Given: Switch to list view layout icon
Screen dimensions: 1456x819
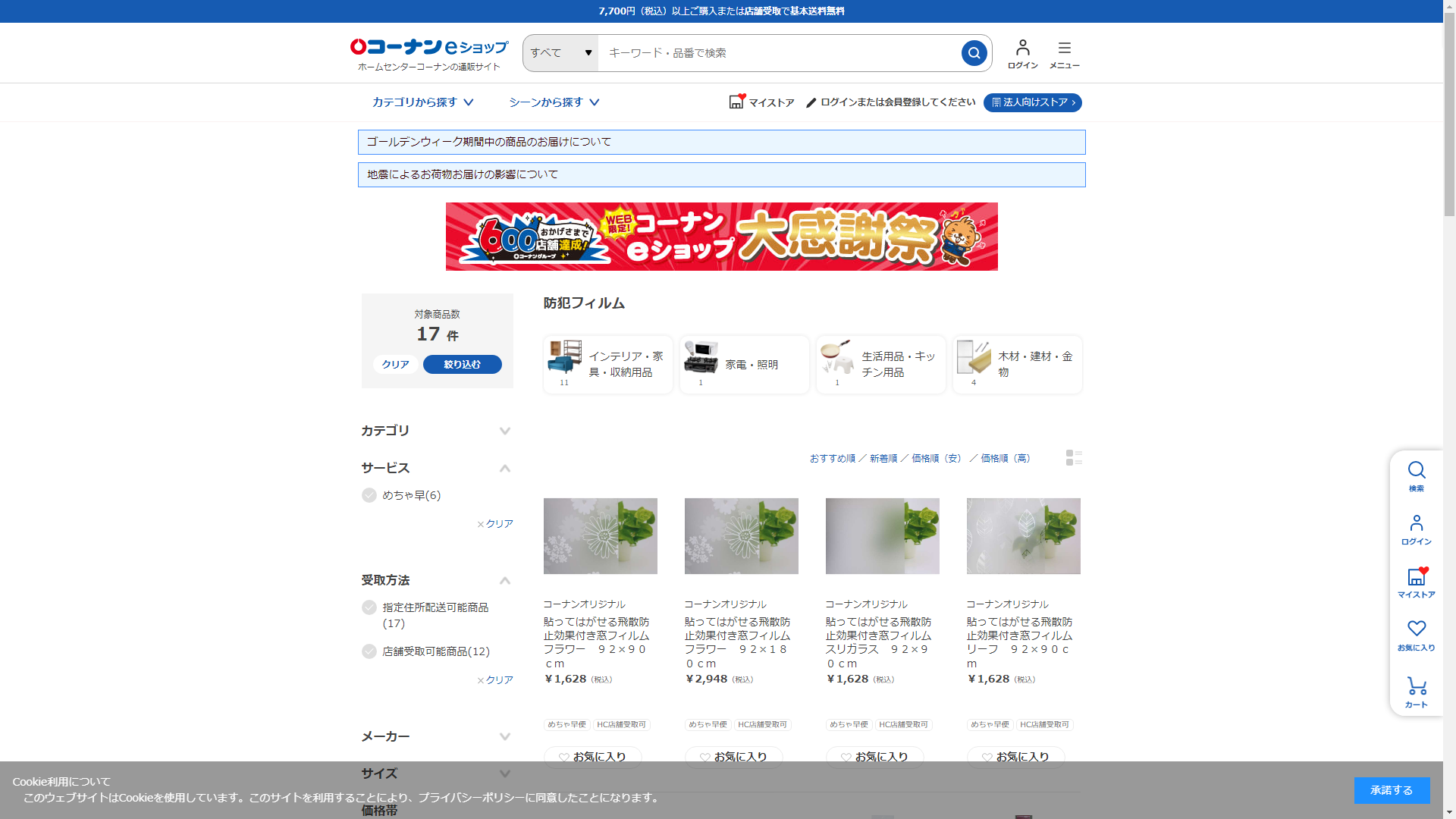Looking at the screenshot, I should coord(1073,457).
